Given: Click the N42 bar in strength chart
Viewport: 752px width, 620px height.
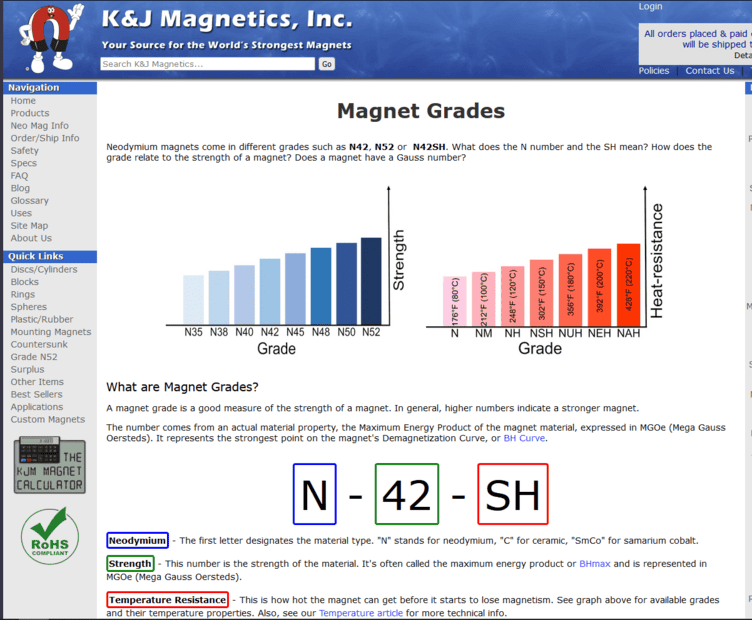Looking at the screenshot, I should click(x=270, y=292).
